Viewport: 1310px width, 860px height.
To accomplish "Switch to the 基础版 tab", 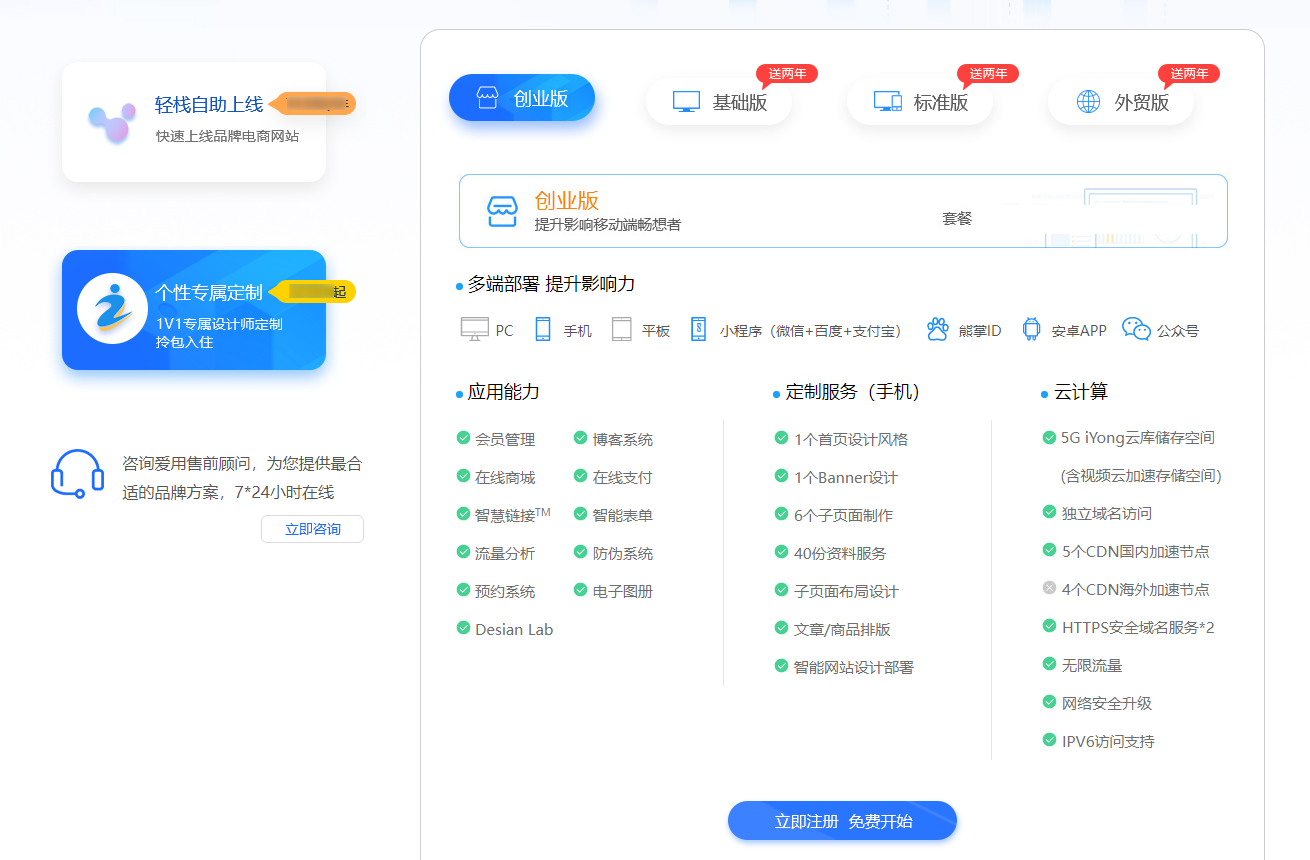I will coord(719,102).
